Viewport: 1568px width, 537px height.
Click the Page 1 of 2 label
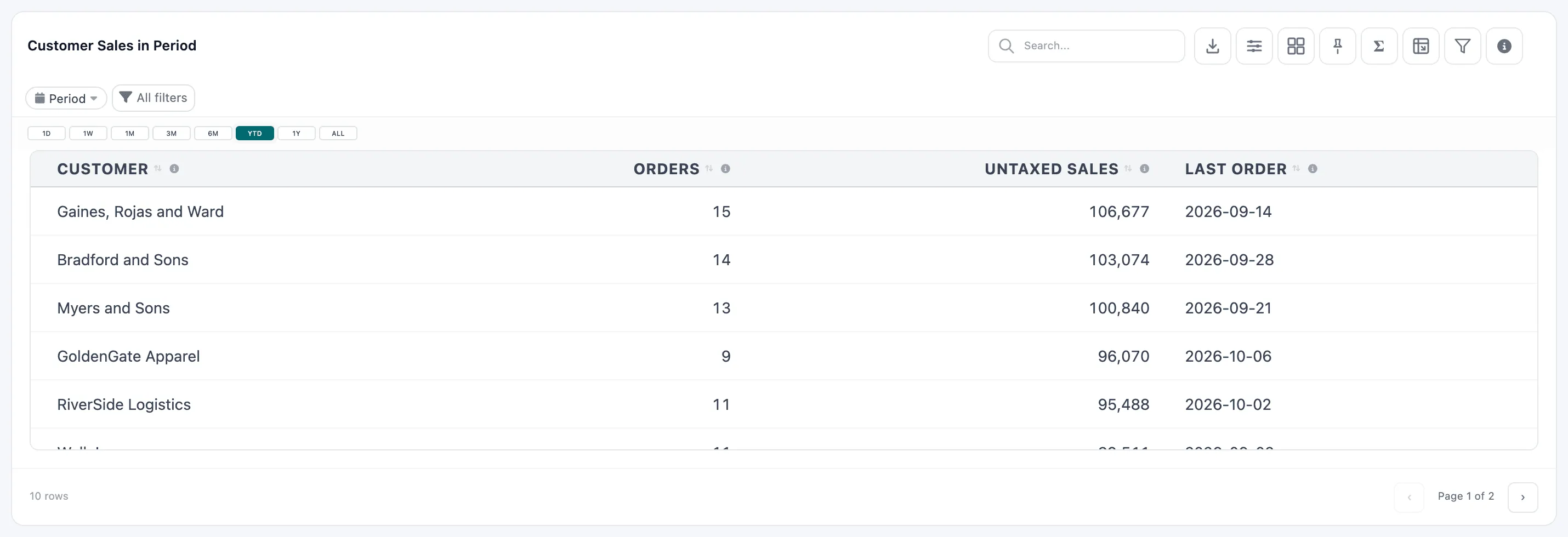1465,496
